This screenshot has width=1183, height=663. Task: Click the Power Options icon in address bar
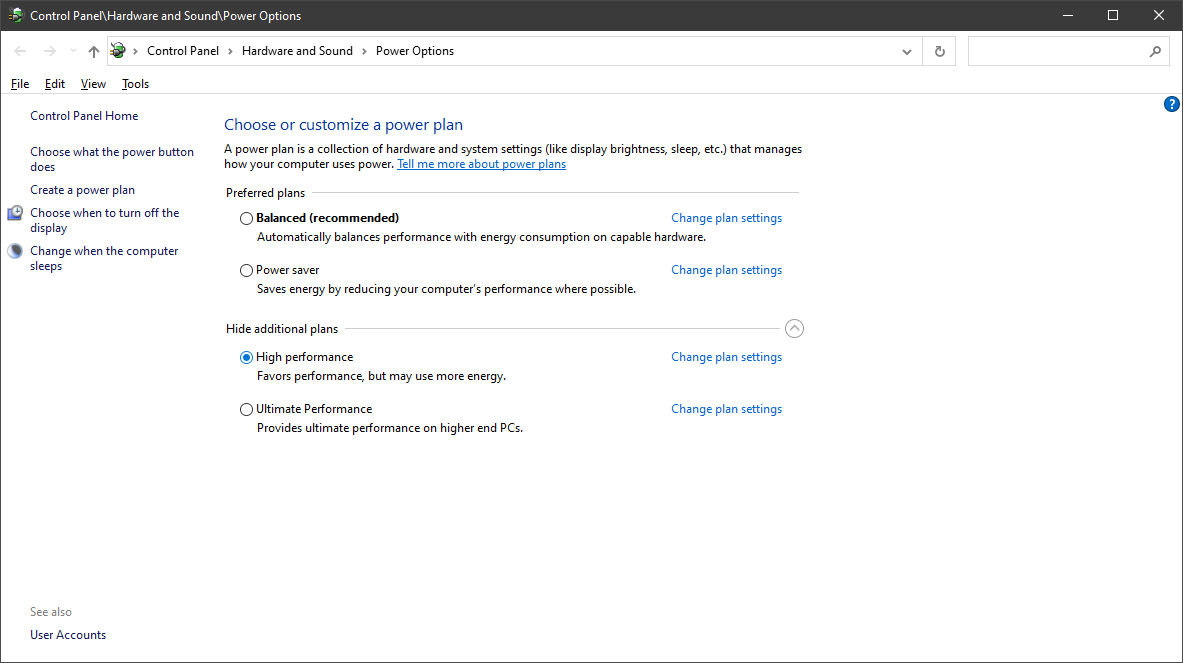[x=118, y=50]
